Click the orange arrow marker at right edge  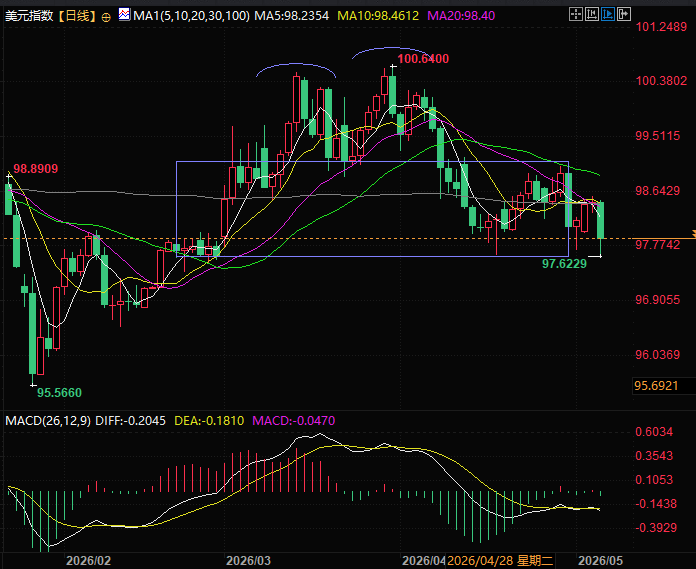click(693, 233)
